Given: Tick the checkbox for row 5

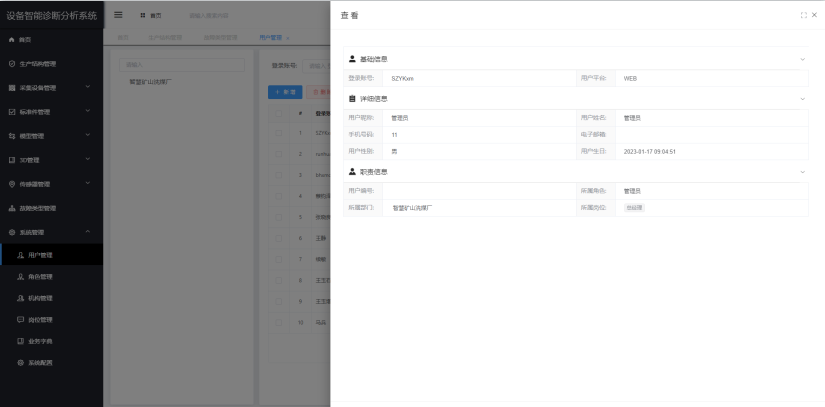Looking at the screenshot, I should tap(278, 217).
